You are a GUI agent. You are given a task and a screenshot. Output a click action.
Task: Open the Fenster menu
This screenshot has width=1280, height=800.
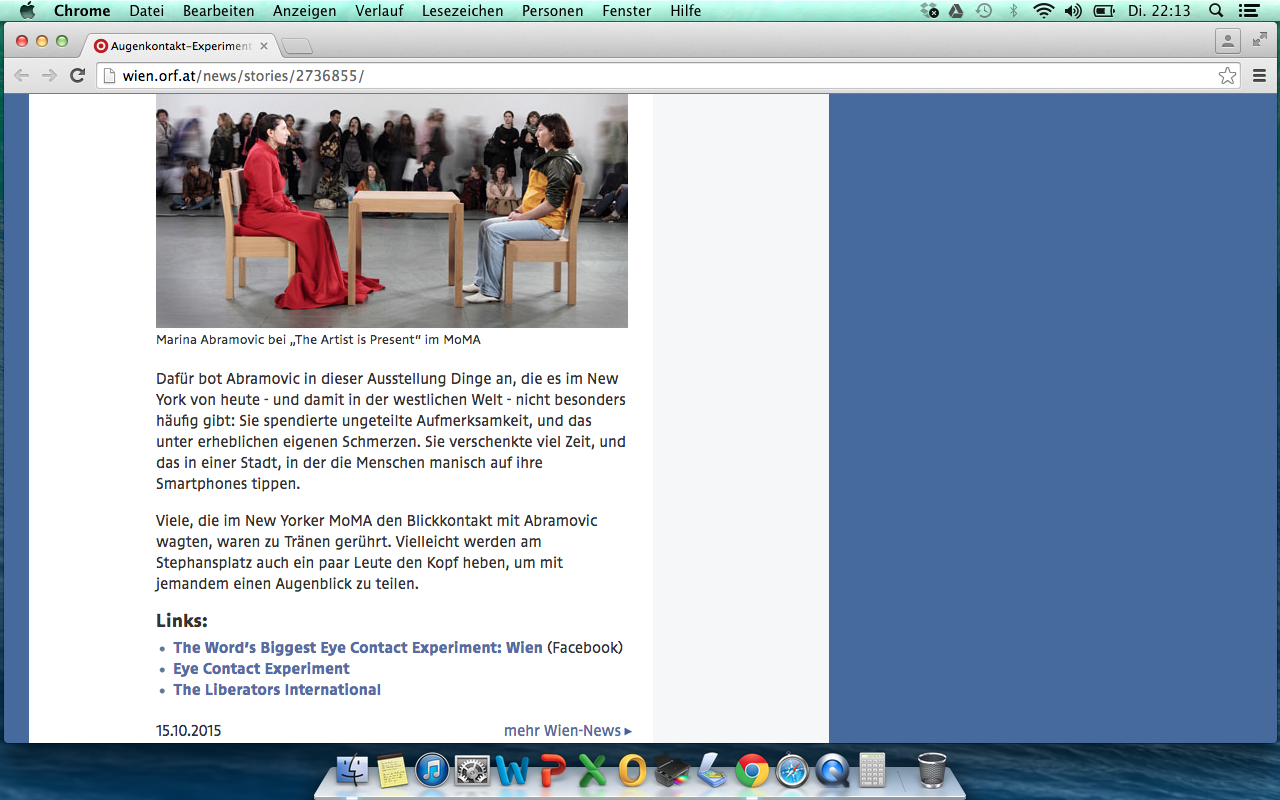pyautogui.click(x=627, y=11)
